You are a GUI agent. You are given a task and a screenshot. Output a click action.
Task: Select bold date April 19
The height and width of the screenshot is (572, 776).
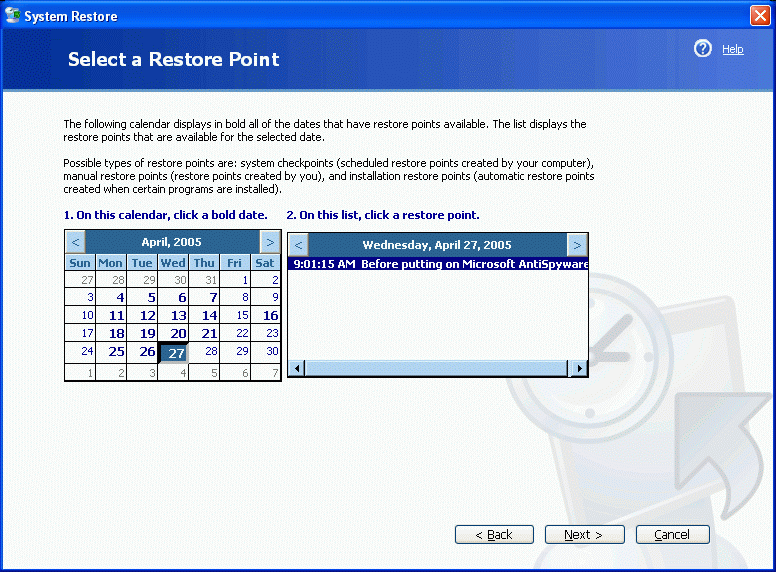(143, 333)
